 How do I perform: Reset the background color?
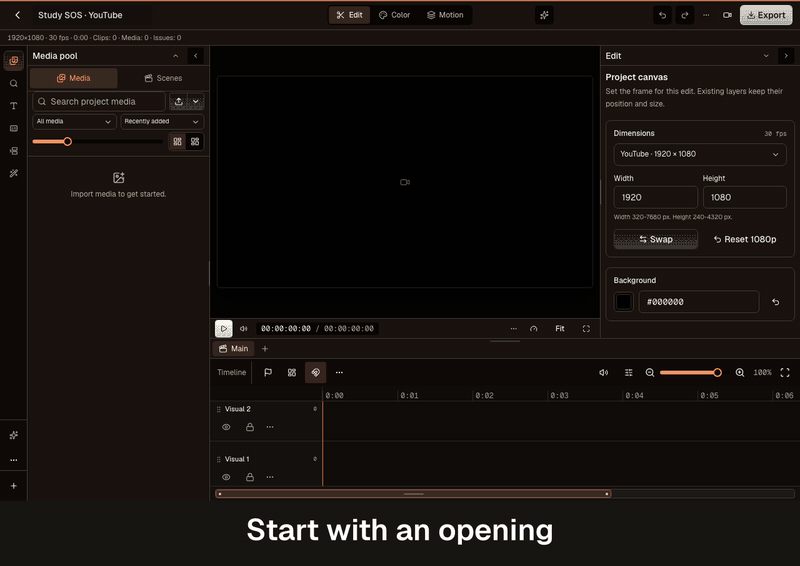tap(776, 302)
